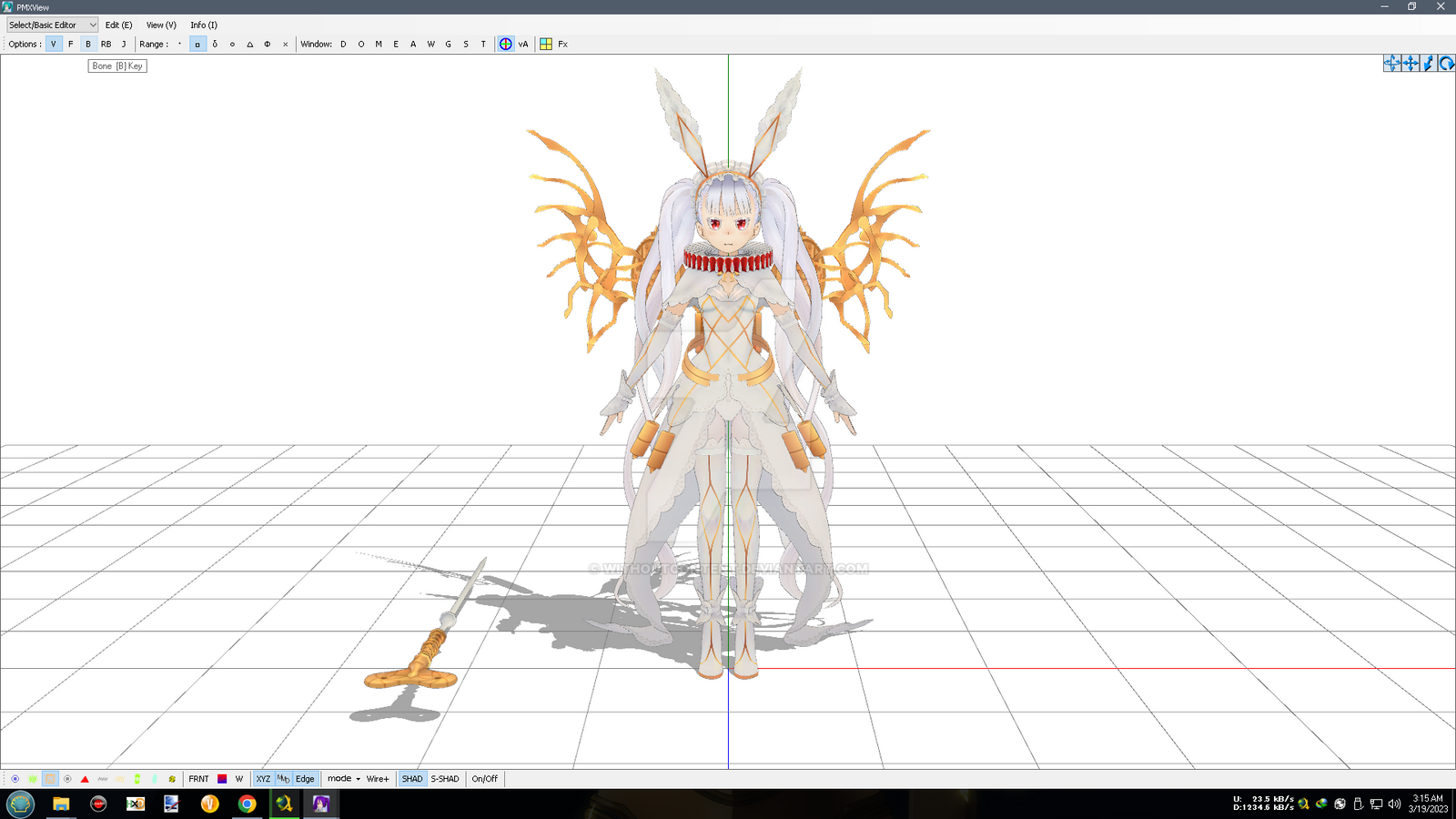Screen dimensions: 1456x819
Task: Open Google Chrome from the taskbar
Action: (x=247, y=804)
